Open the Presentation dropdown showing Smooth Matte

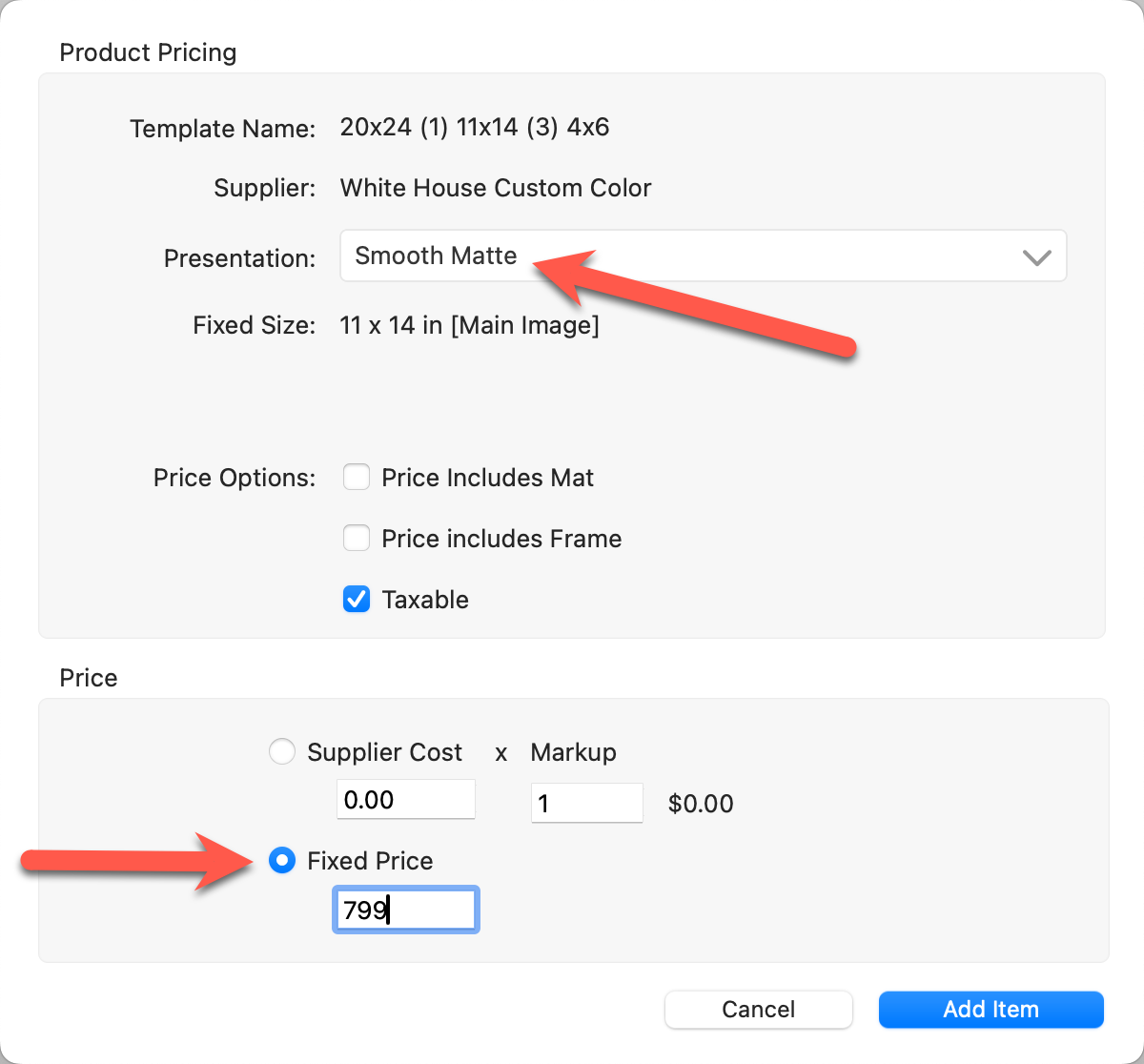pyautogui.click(x=702, y=256)
